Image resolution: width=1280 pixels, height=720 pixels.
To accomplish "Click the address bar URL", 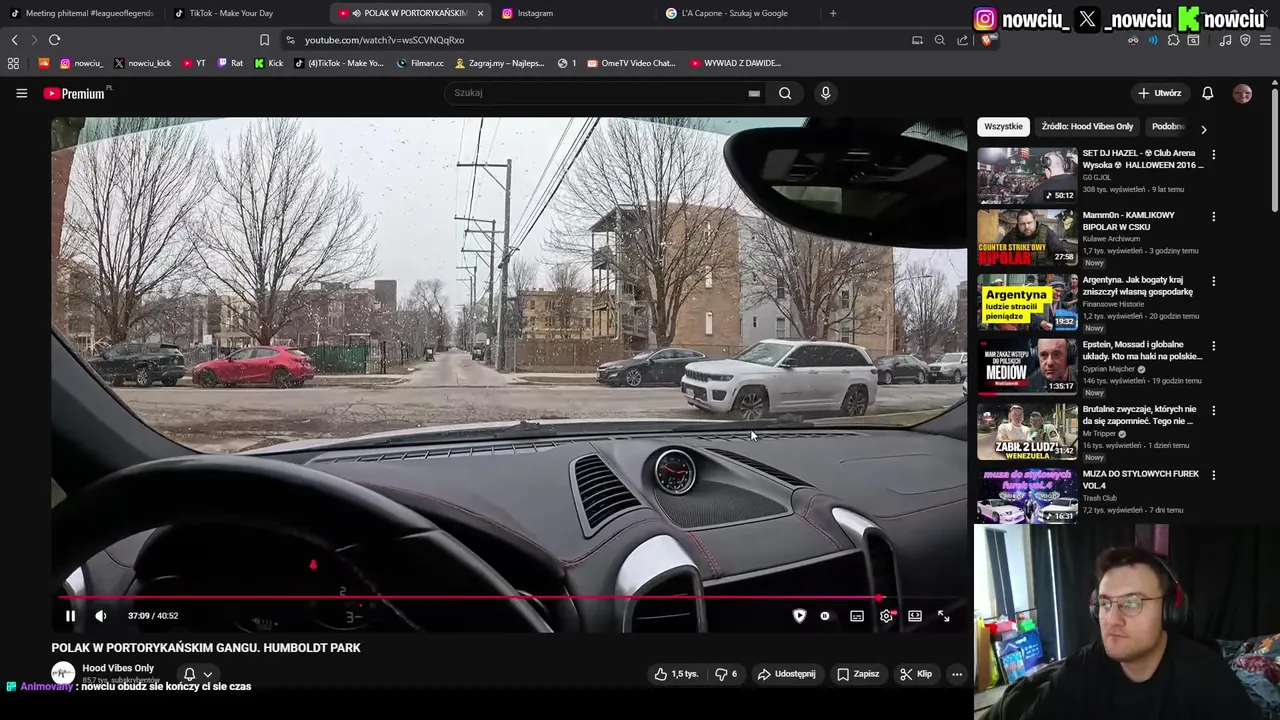I will tap(384, 40).
